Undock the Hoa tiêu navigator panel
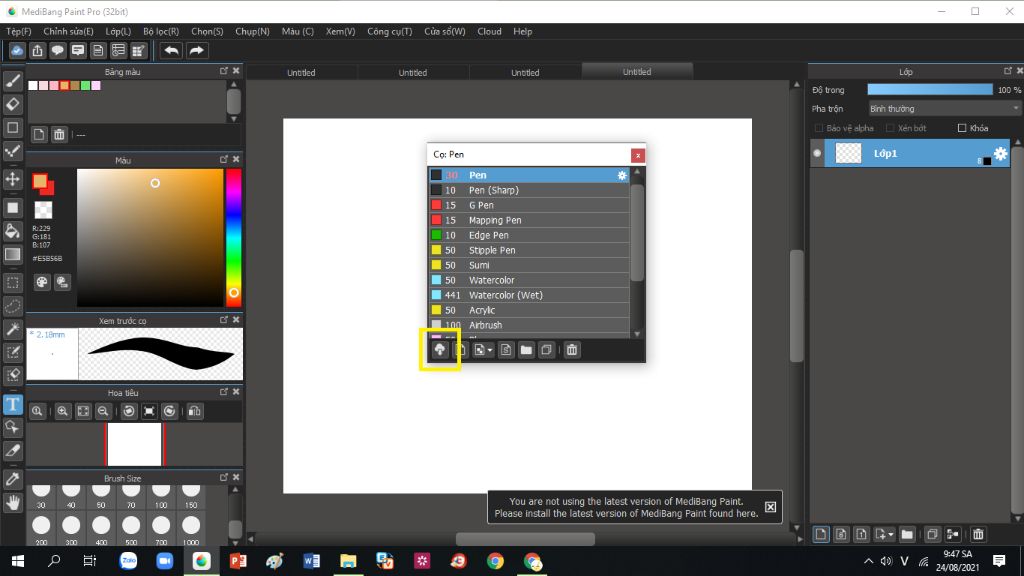Viewport: 1024px width, 576px height. click(x=224, y=392)
